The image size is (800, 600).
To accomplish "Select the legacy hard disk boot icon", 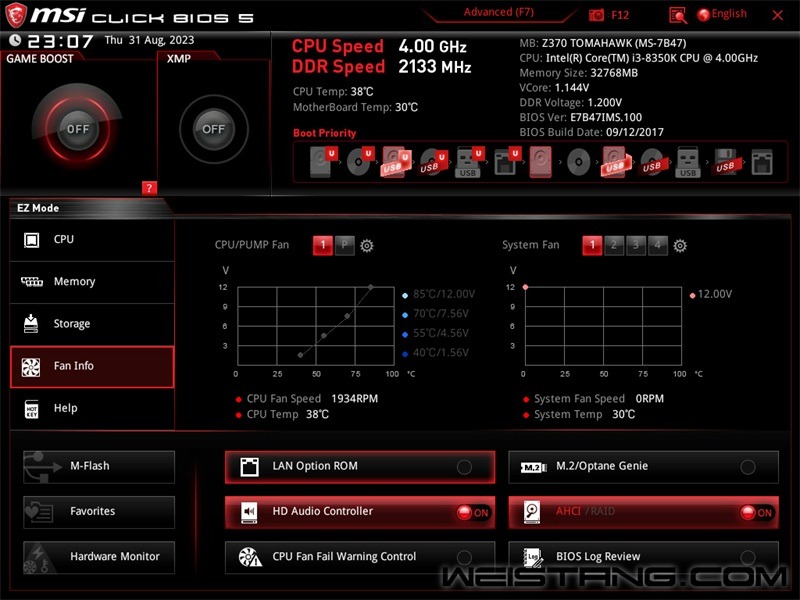I will point(540,162).
